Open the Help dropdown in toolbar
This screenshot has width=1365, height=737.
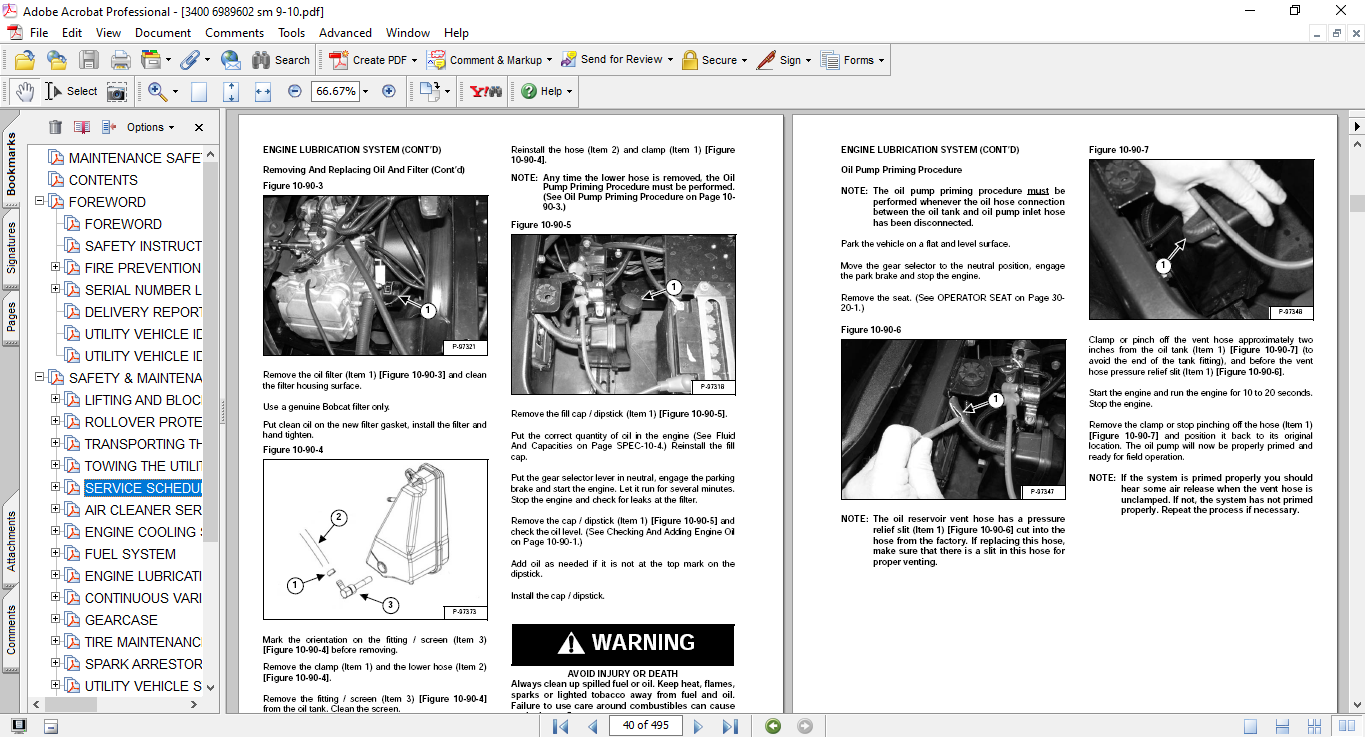coord(546,91)
